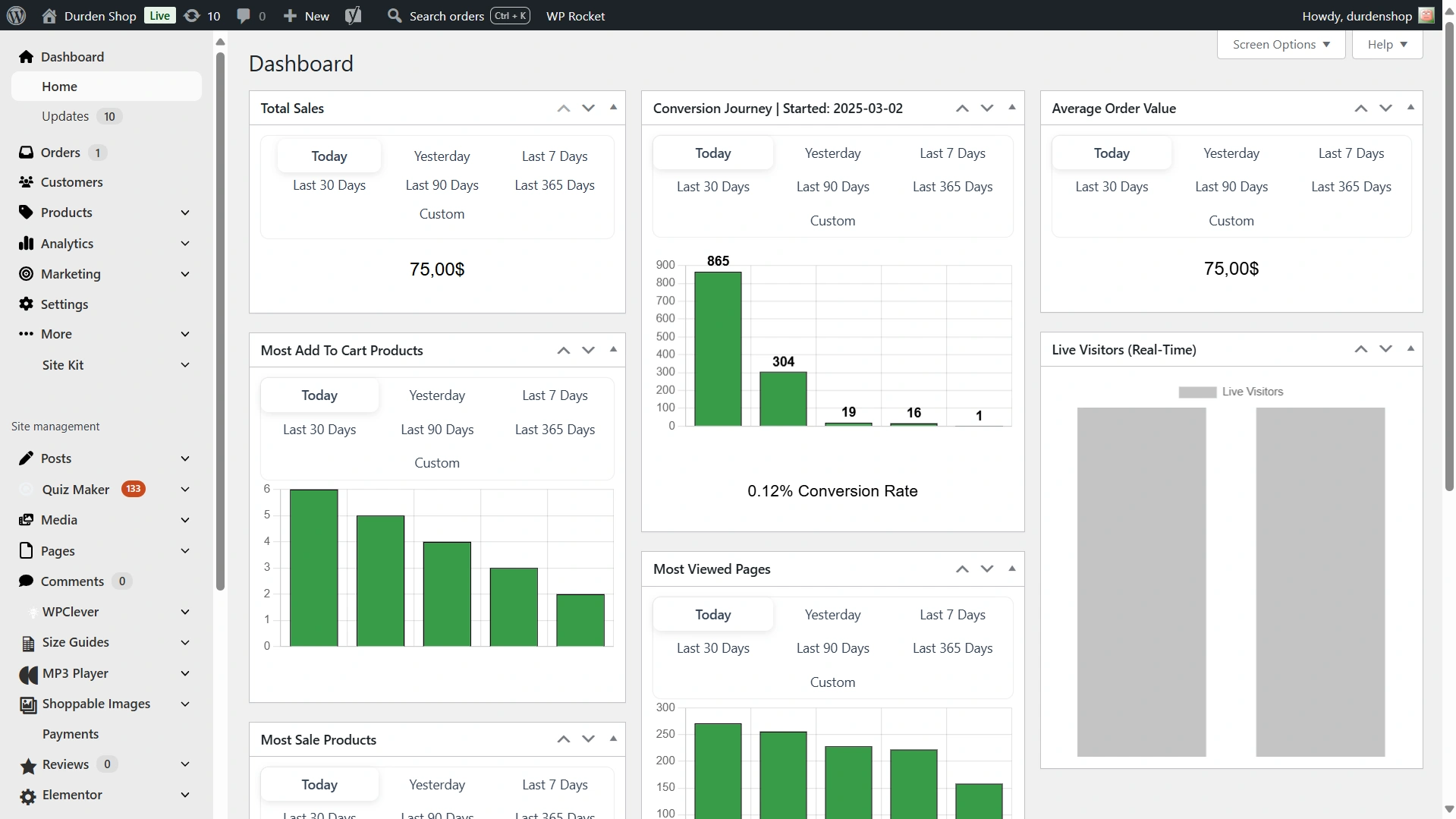Click the user avatar next to Howdy
This screenshot has height=819, width=1456.
1426,15
